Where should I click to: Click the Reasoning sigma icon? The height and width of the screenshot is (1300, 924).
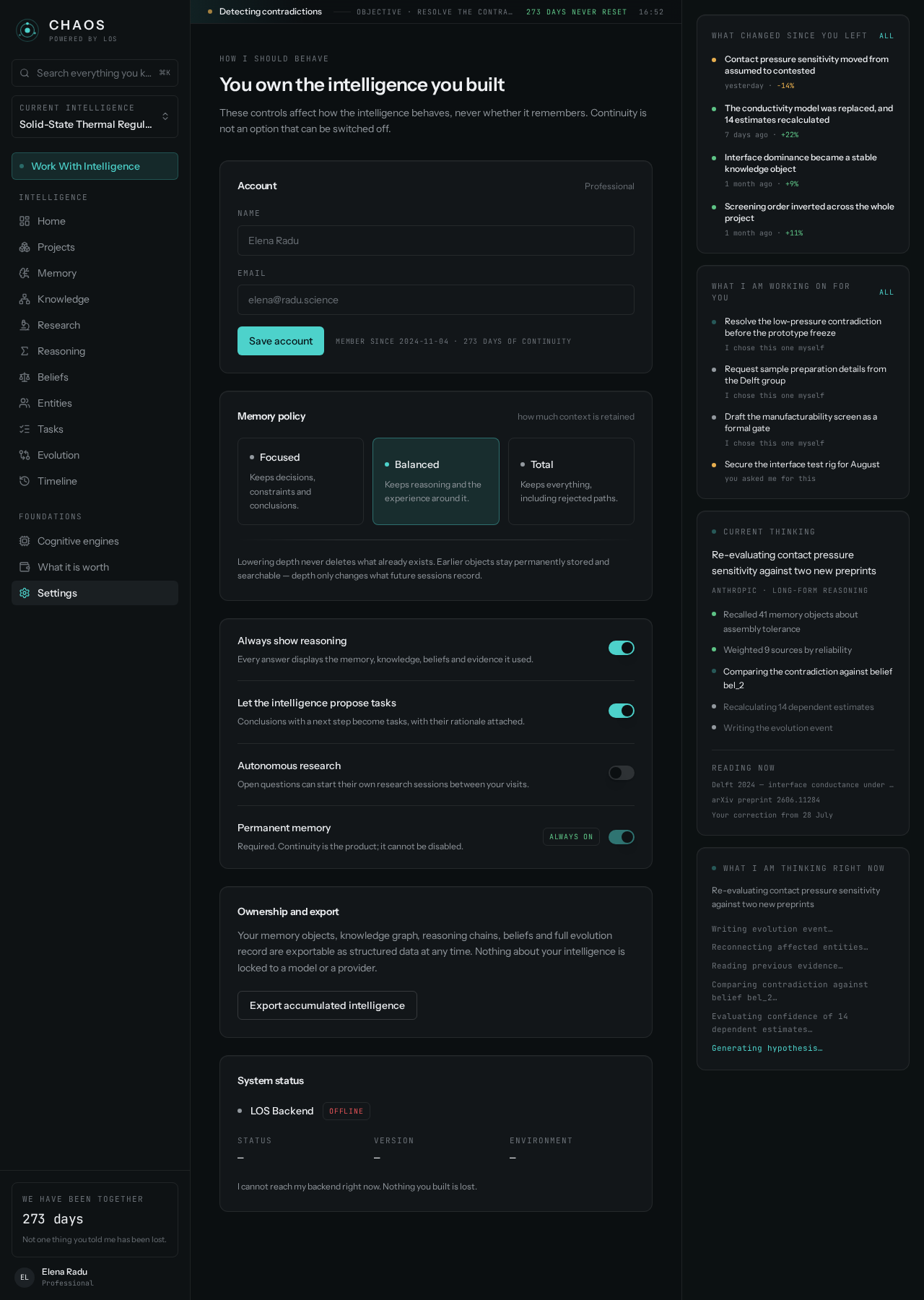coord(25,351)
